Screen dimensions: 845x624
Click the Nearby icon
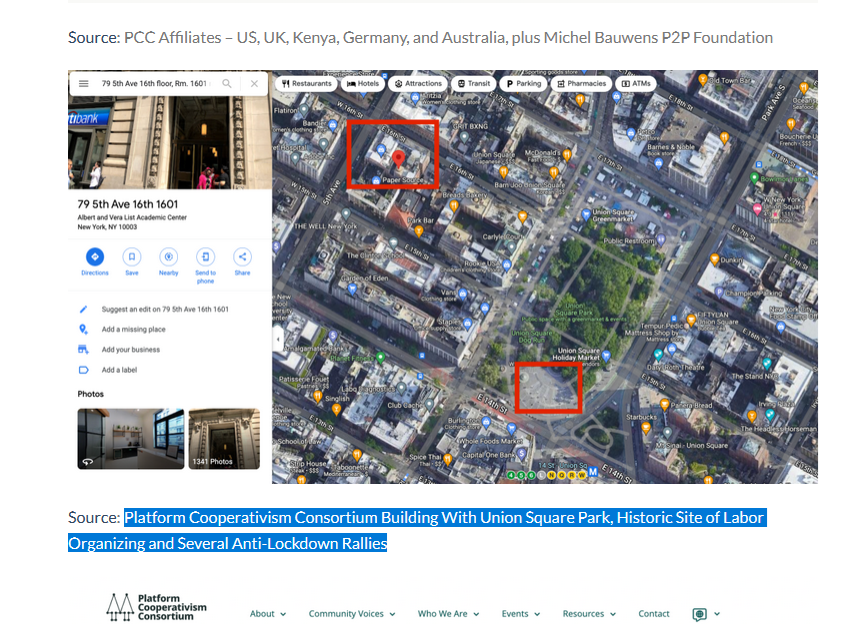(x=169, y=257)
